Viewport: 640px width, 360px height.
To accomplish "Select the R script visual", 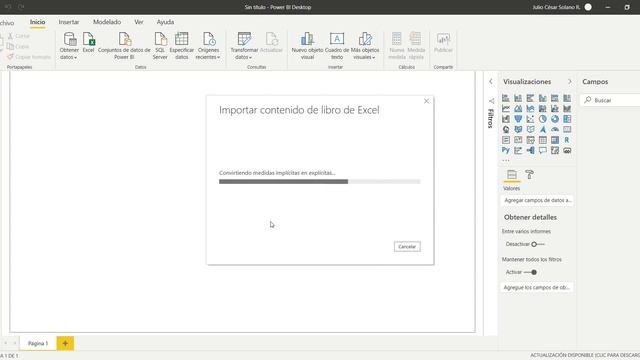I will (567, 140).
